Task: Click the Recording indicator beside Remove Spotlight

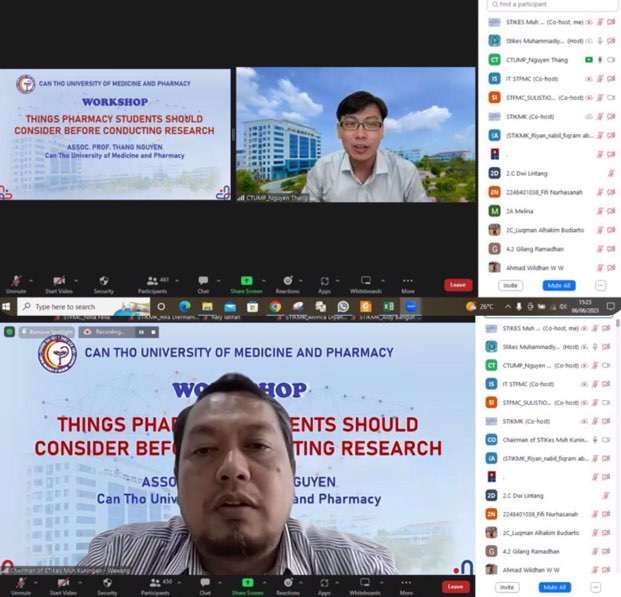Action: pyautogui.click(x=103, y=331)
